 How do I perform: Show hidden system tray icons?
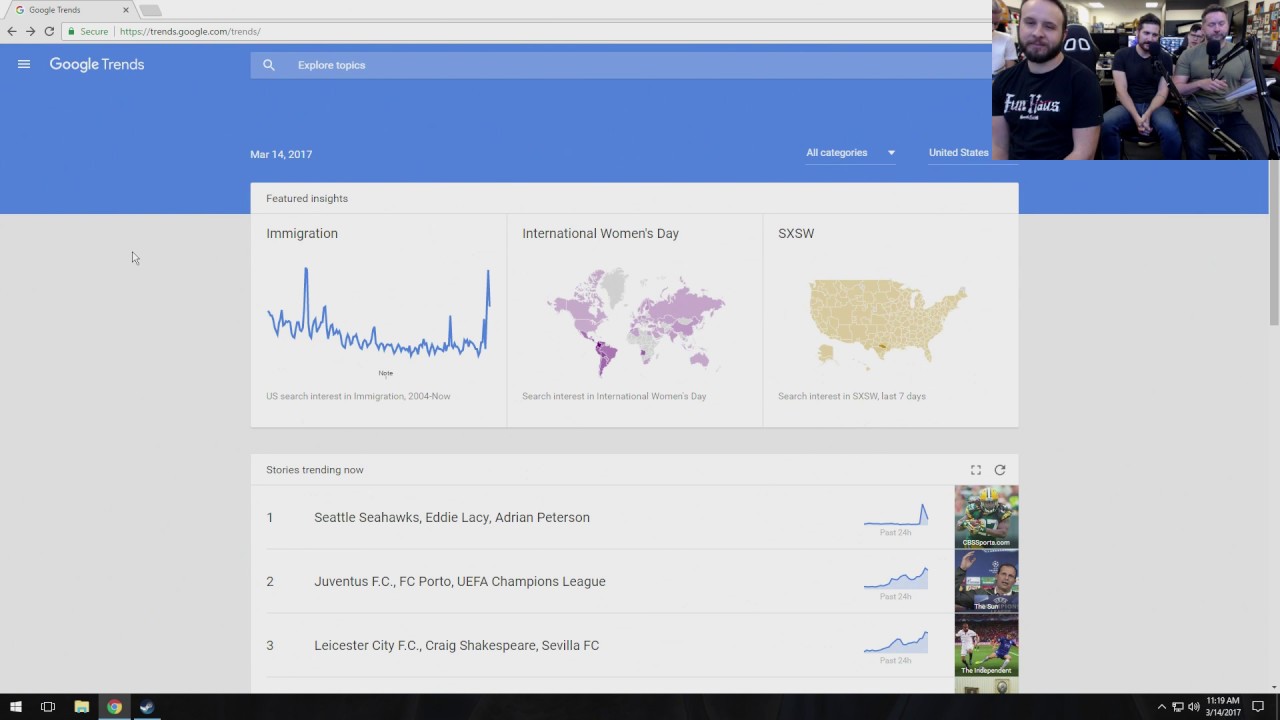click(x=1162, y=707)
